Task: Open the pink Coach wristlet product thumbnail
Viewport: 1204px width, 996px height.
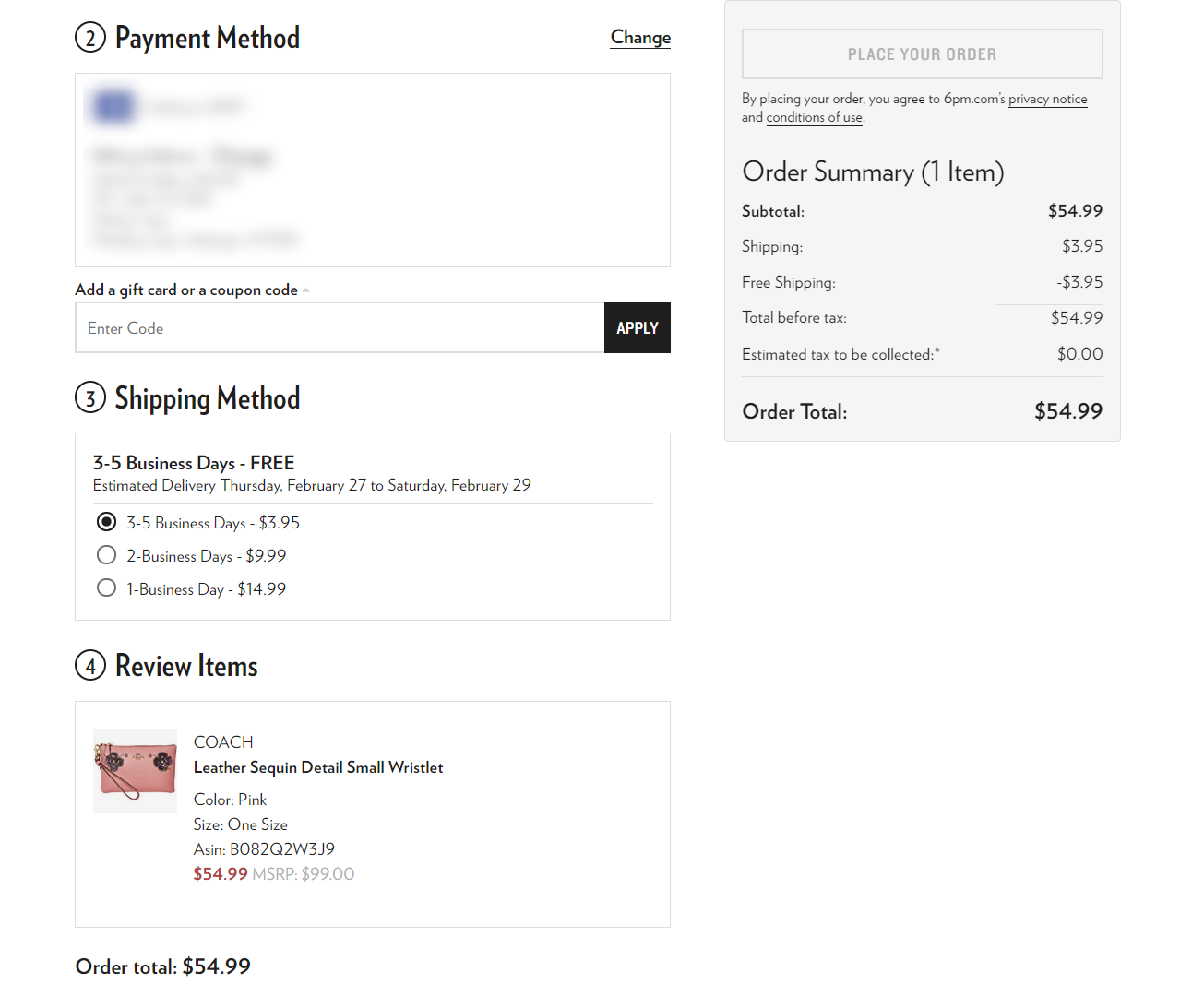Action: click(135, 772)
